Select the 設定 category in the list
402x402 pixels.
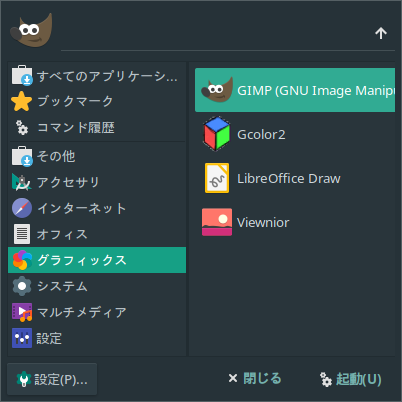(x=97, y=338)
